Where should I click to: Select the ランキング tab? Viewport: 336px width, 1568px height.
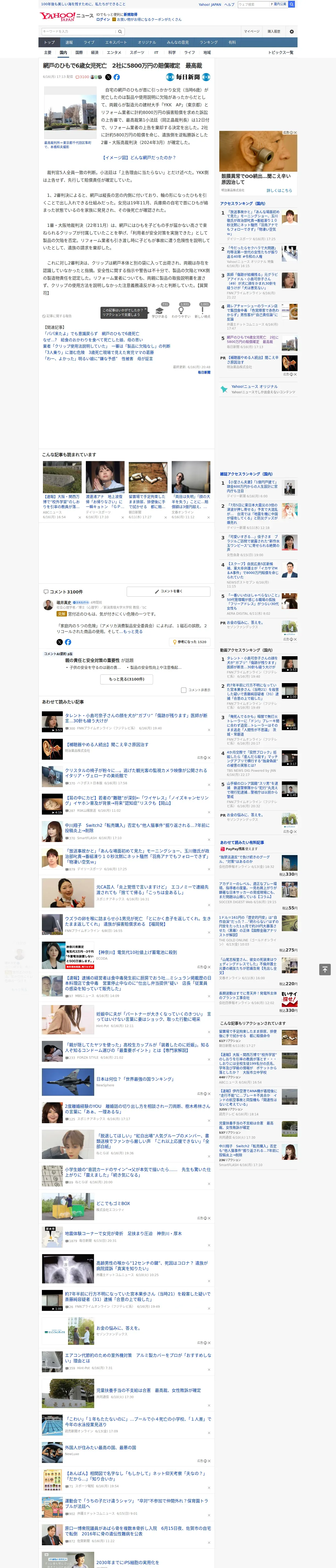tap(209, 43)
